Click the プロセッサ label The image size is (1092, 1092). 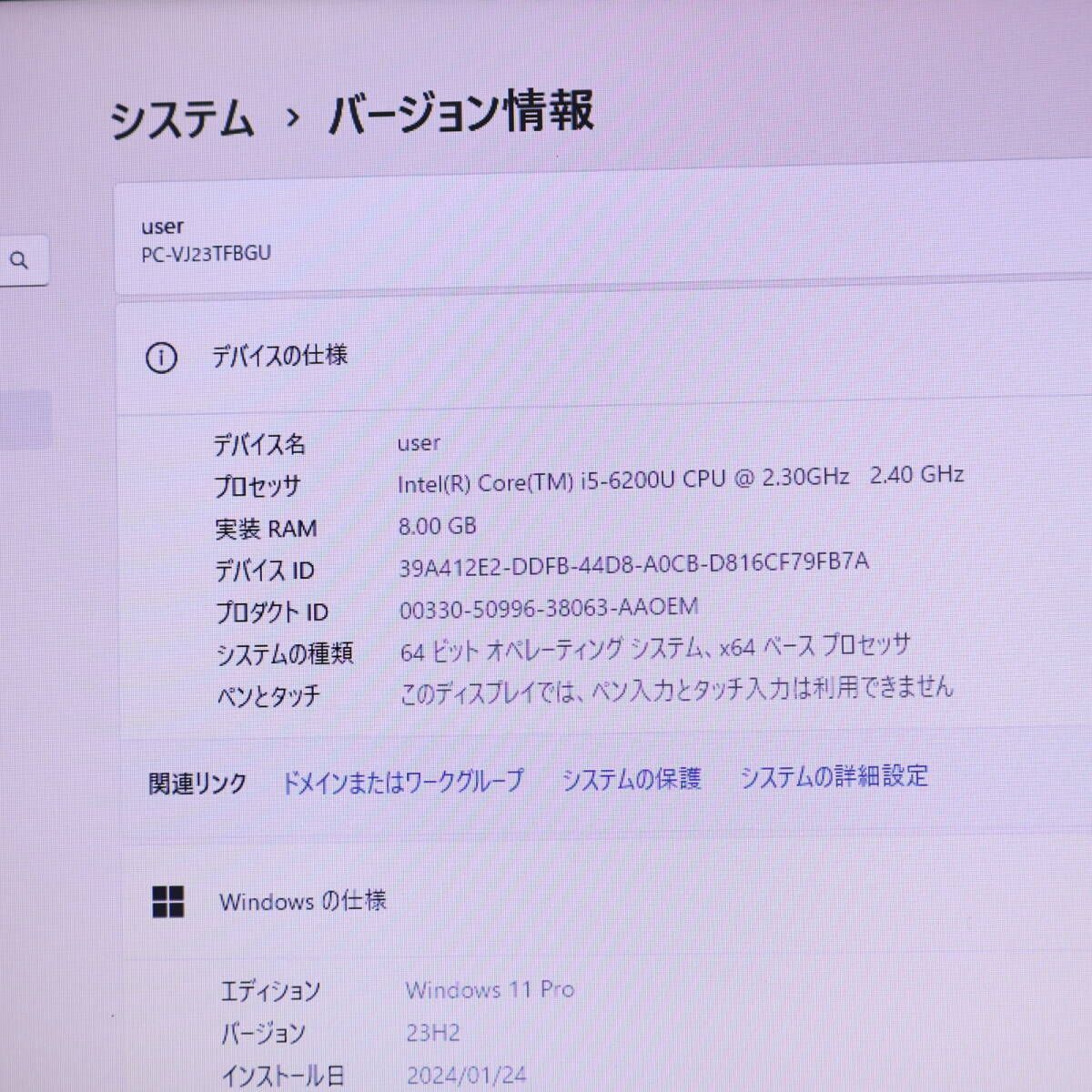(258, 487)
